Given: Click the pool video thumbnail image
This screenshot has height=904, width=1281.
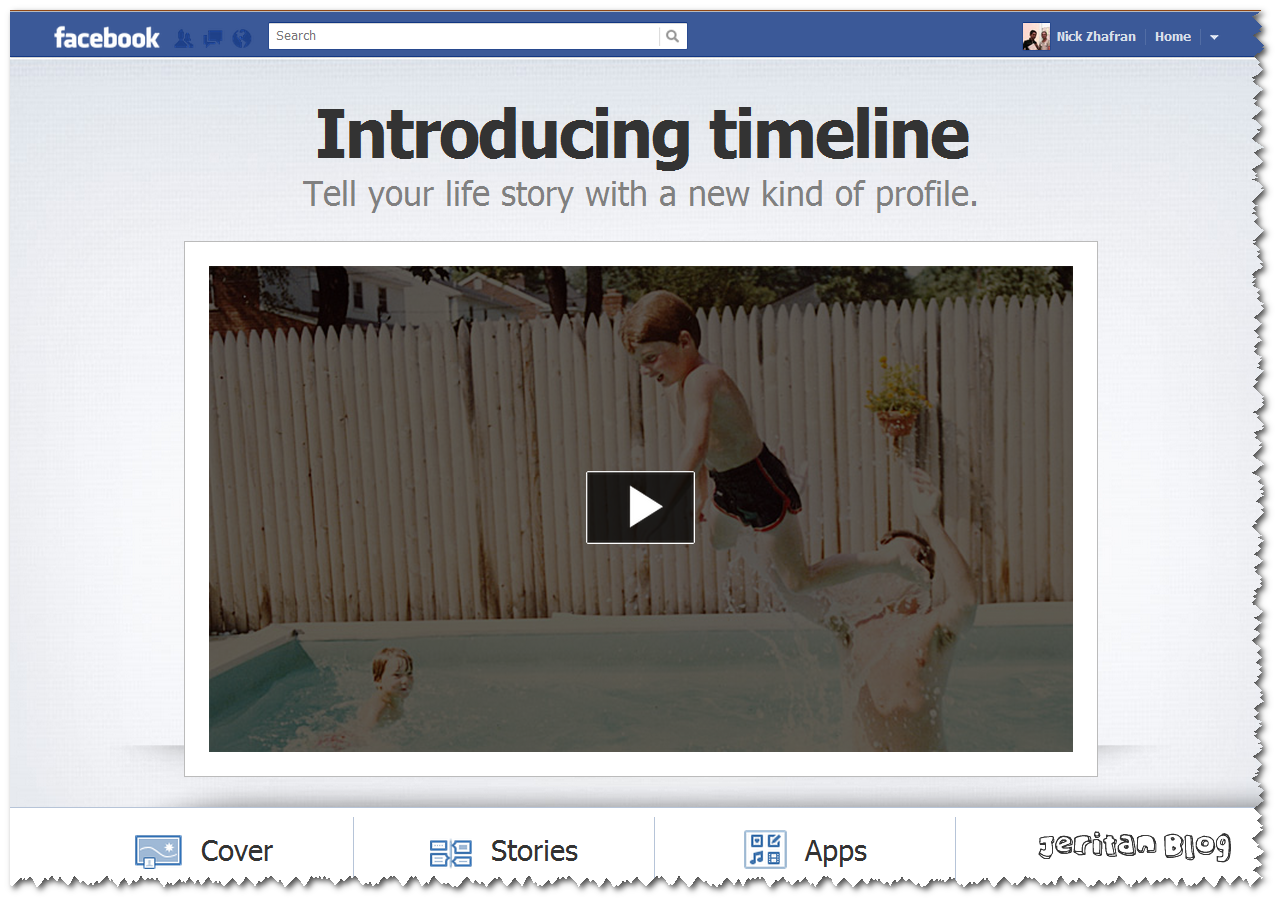Looking at the screenshot, I should click(x=640, y=509).
